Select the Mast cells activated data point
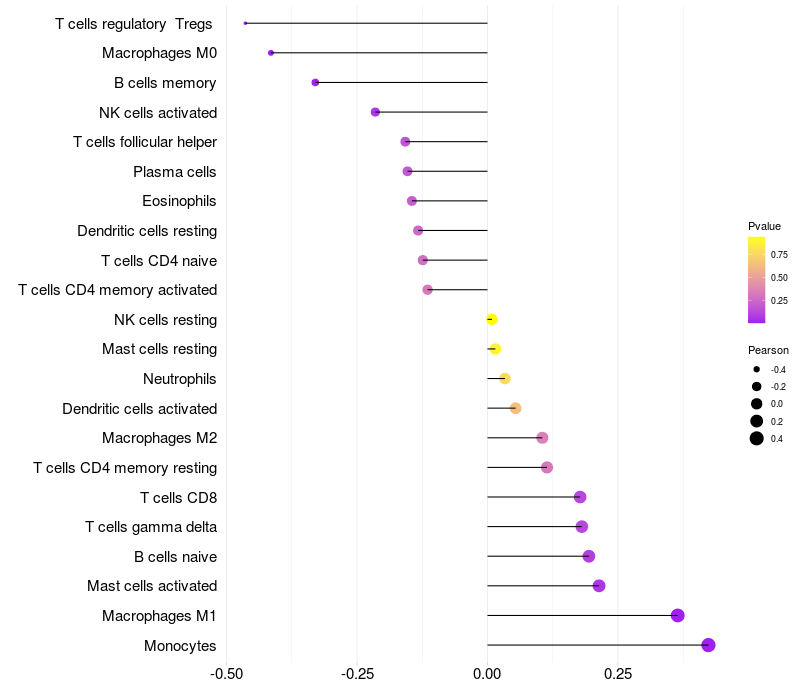Image resolution: width=800 pixels, height=700 pixels. [x=599, y=586]
